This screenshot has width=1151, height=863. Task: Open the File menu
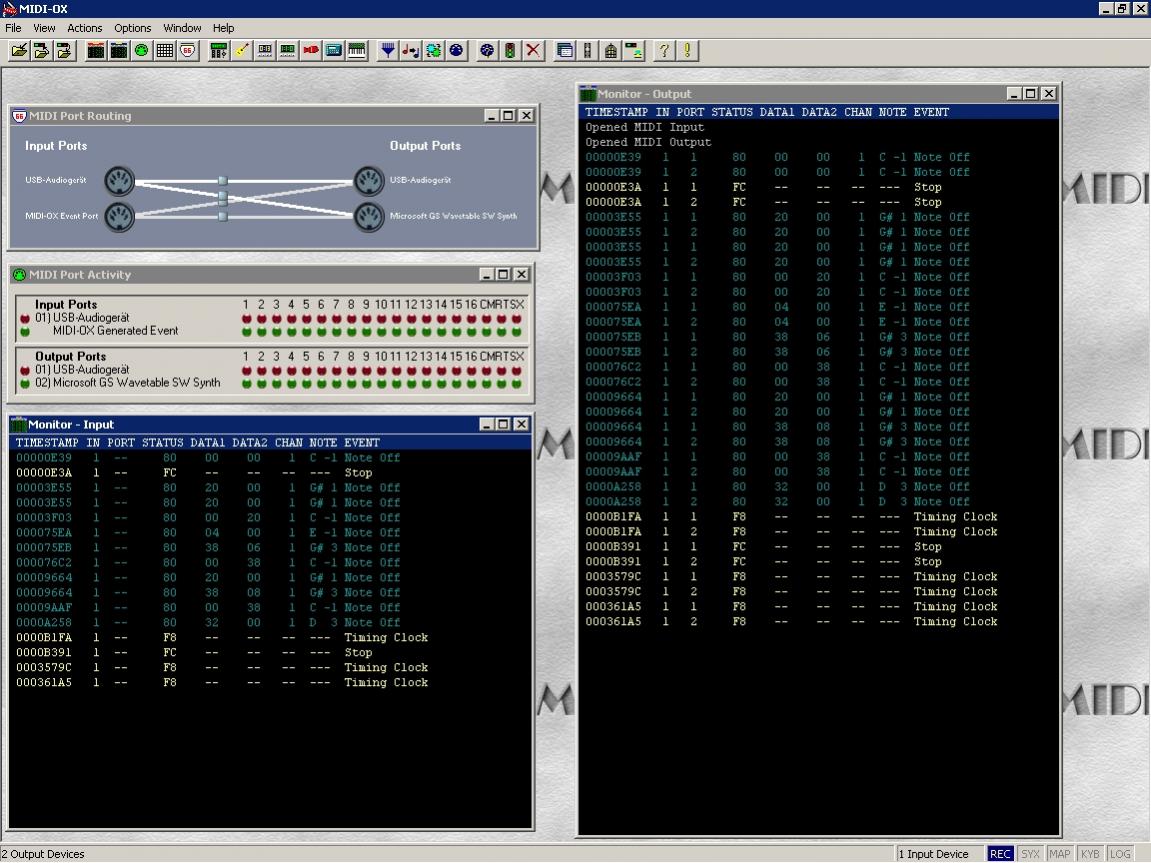[13, 28]
